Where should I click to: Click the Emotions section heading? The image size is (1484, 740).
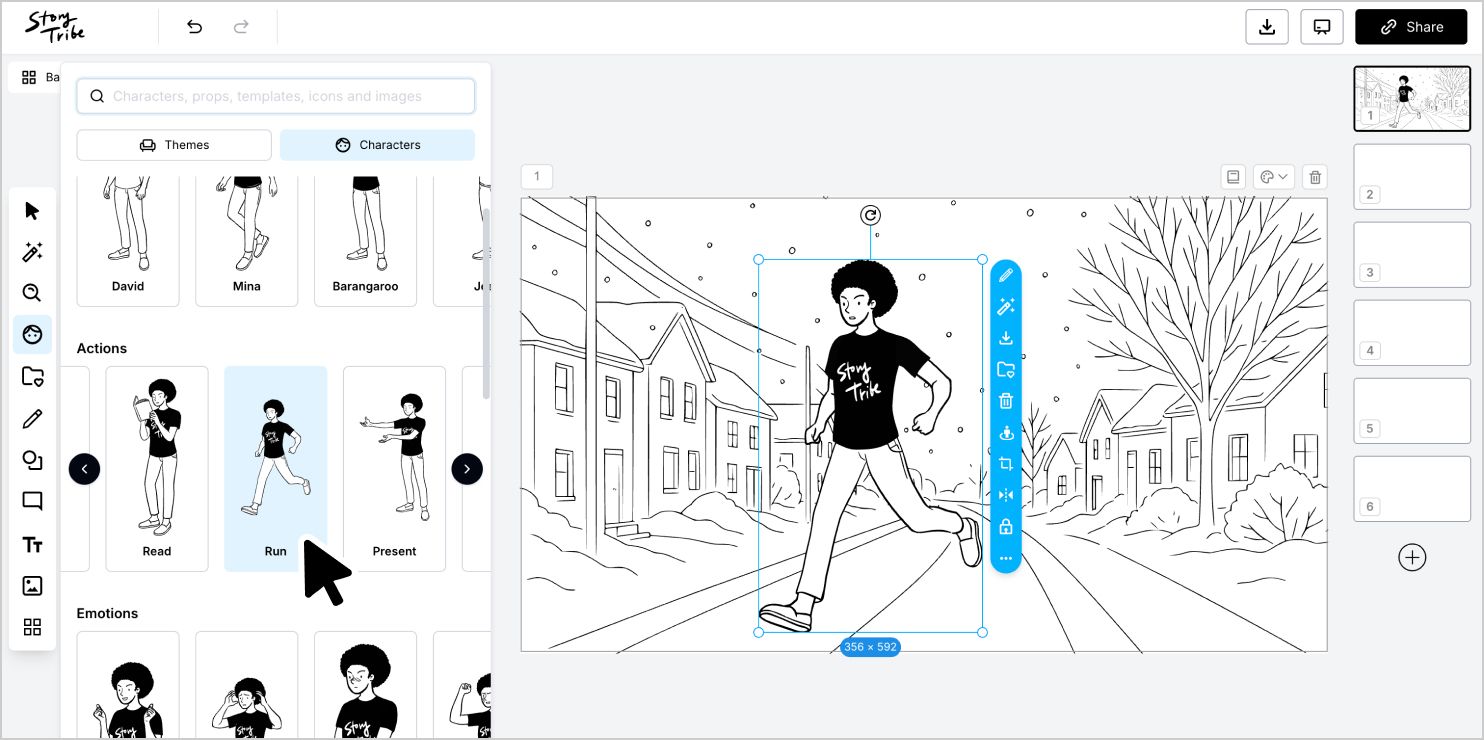pos(107,613)
